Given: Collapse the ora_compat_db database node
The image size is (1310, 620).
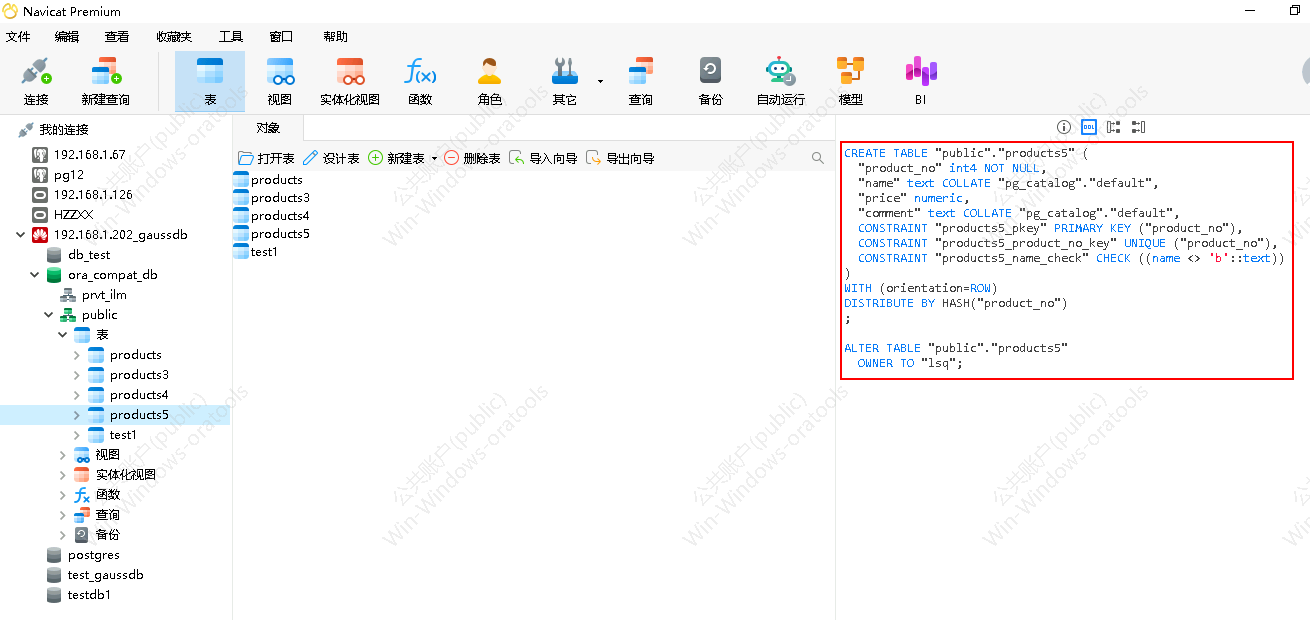Looking at the screenshot, I should coord(35,275).
